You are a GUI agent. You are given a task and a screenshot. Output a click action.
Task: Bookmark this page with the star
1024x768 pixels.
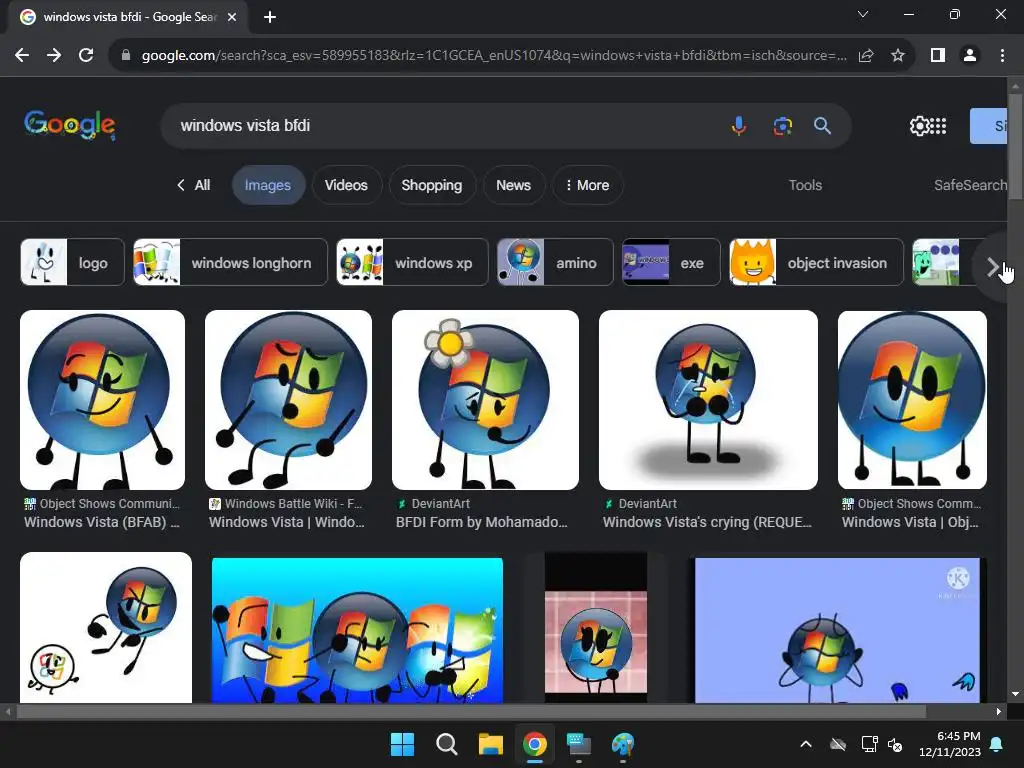[898, 56]
